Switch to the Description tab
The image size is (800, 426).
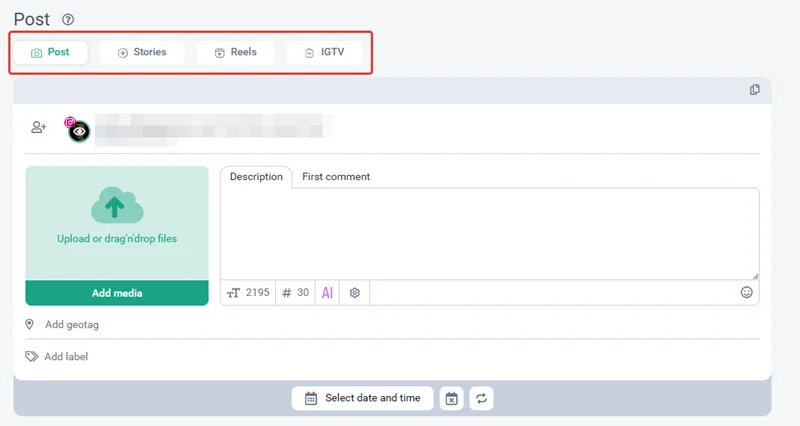click(x=256, y=177)
